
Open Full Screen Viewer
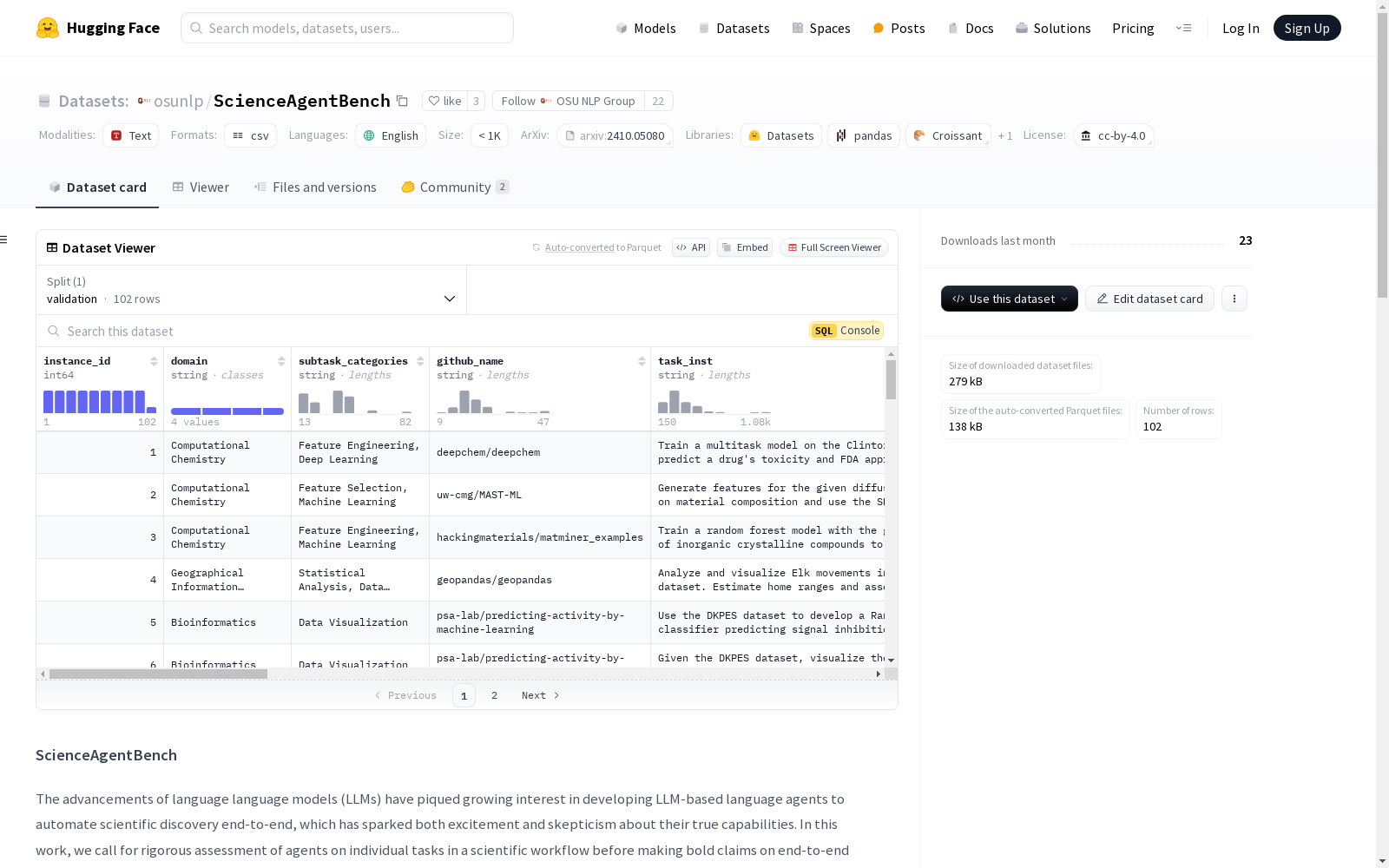click(x=834, y=247)
